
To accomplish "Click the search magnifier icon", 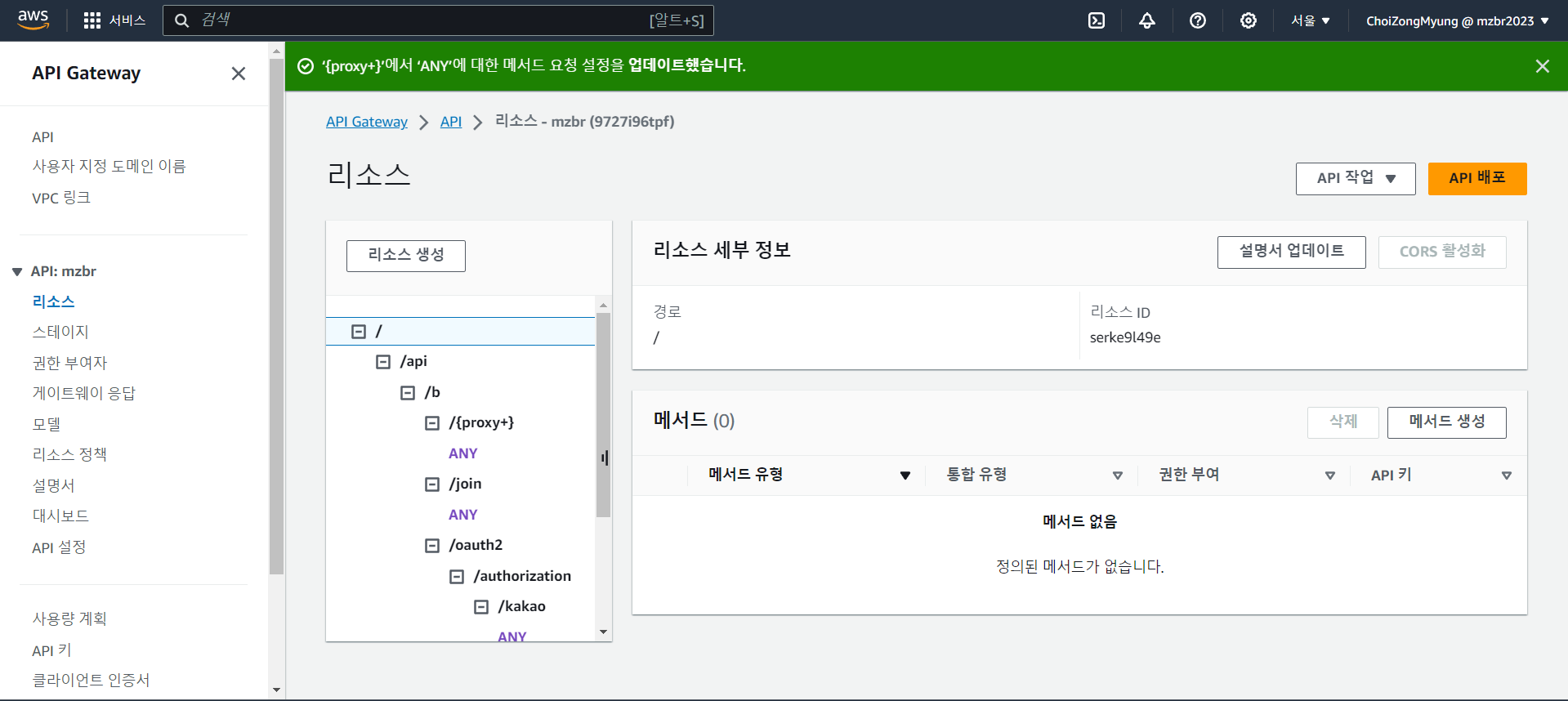I will 182,20.
